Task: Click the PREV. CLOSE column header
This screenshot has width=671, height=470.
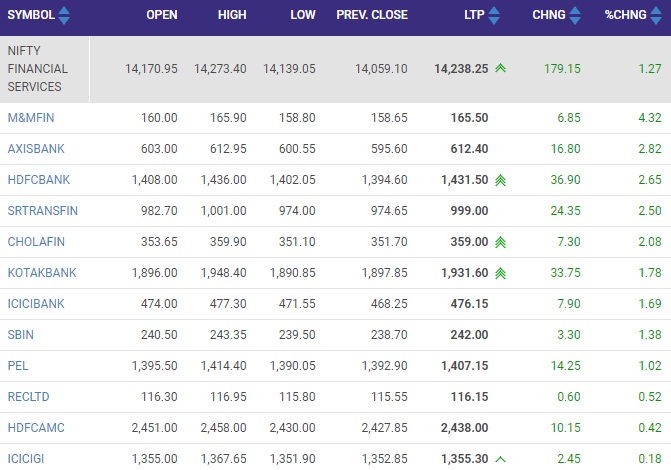Action: click(x=372, y=15)
